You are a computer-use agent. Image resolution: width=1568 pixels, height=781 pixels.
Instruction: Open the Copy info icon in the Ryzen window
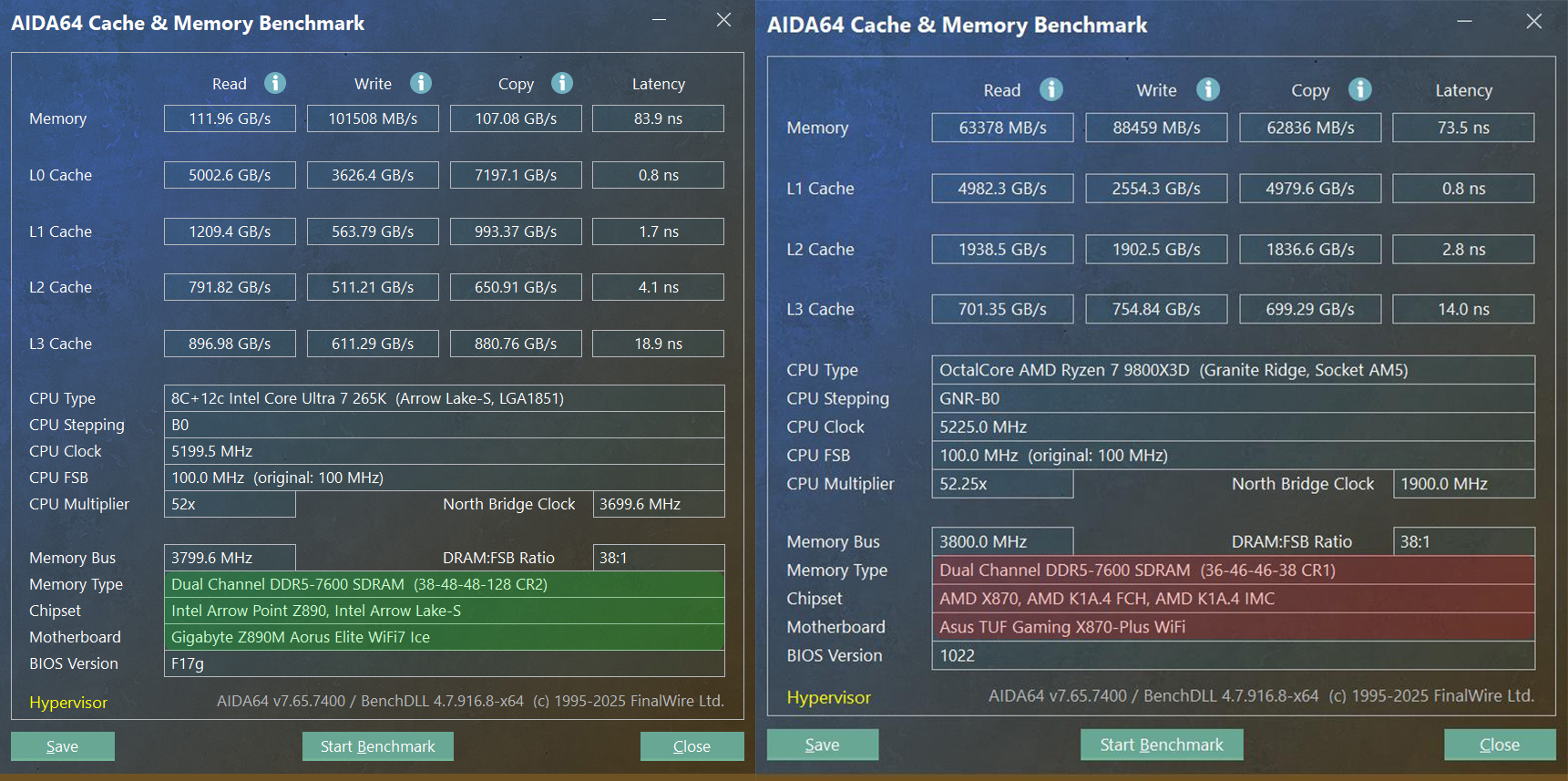click(1360, 89)
